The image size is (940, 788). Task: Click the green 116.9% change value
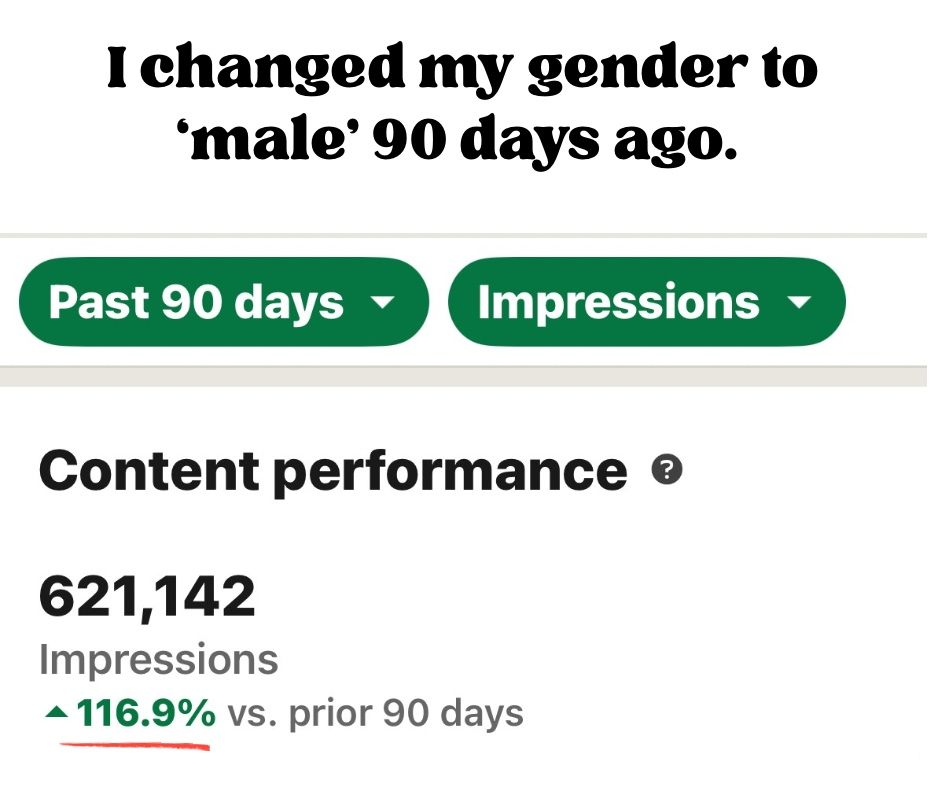146,713
